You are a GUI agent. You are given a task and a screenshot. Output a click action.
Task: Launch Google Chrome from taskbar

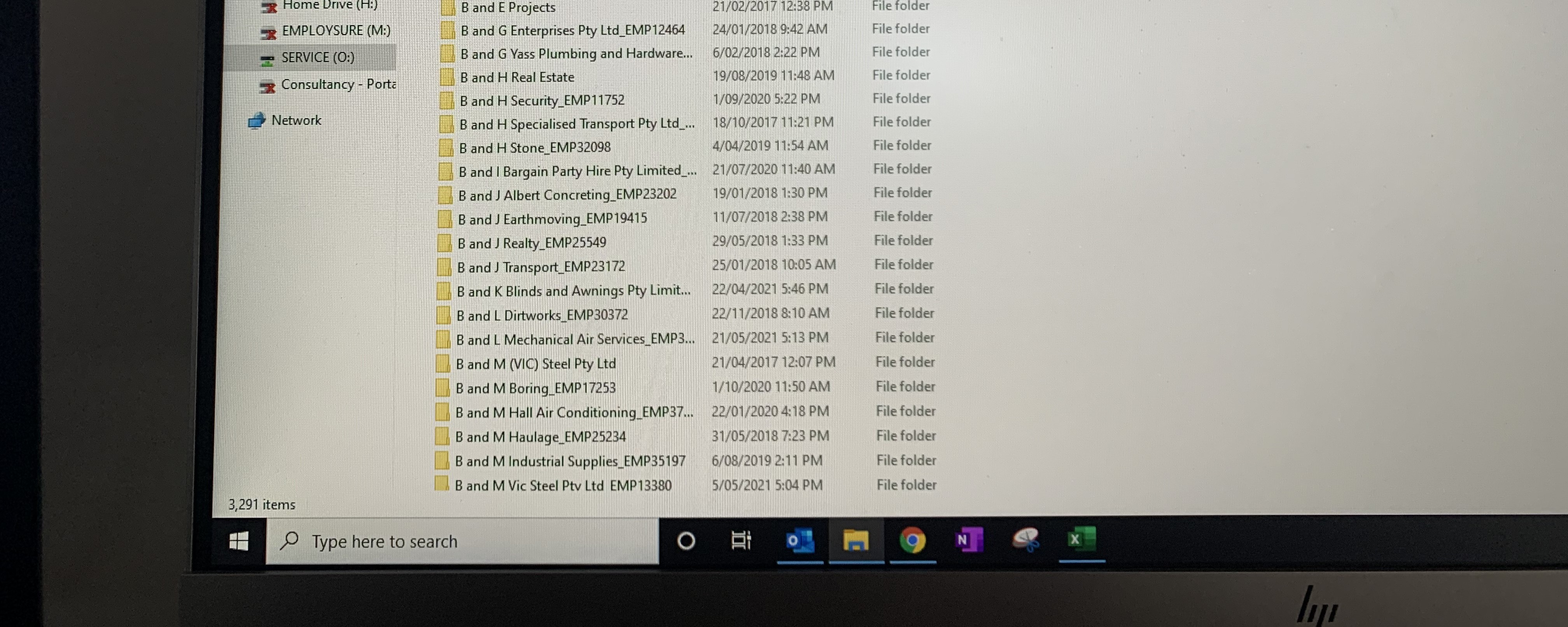[x=912, y=540]
